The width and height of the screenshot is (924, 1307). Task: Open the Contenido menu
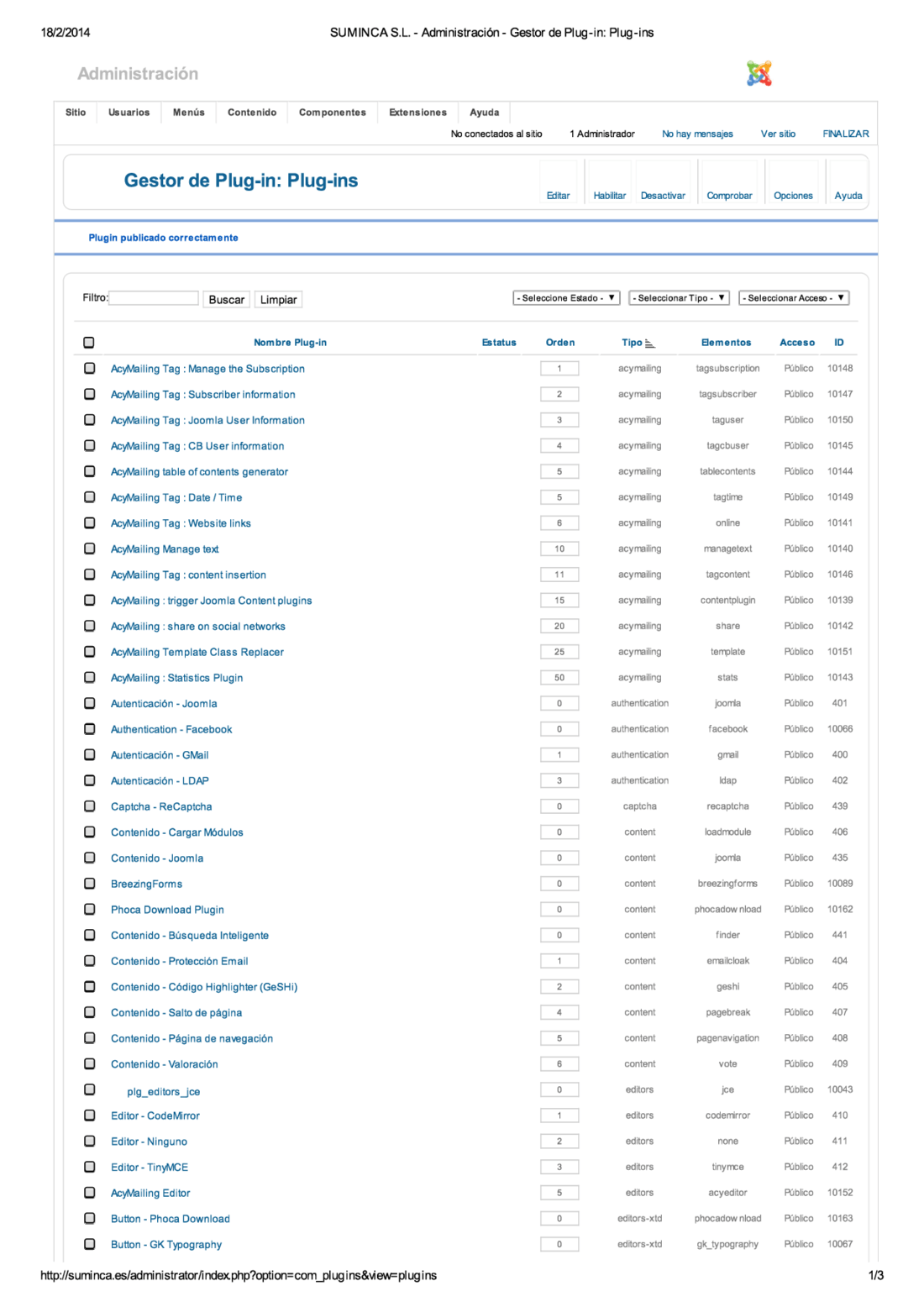coord(252,113)
